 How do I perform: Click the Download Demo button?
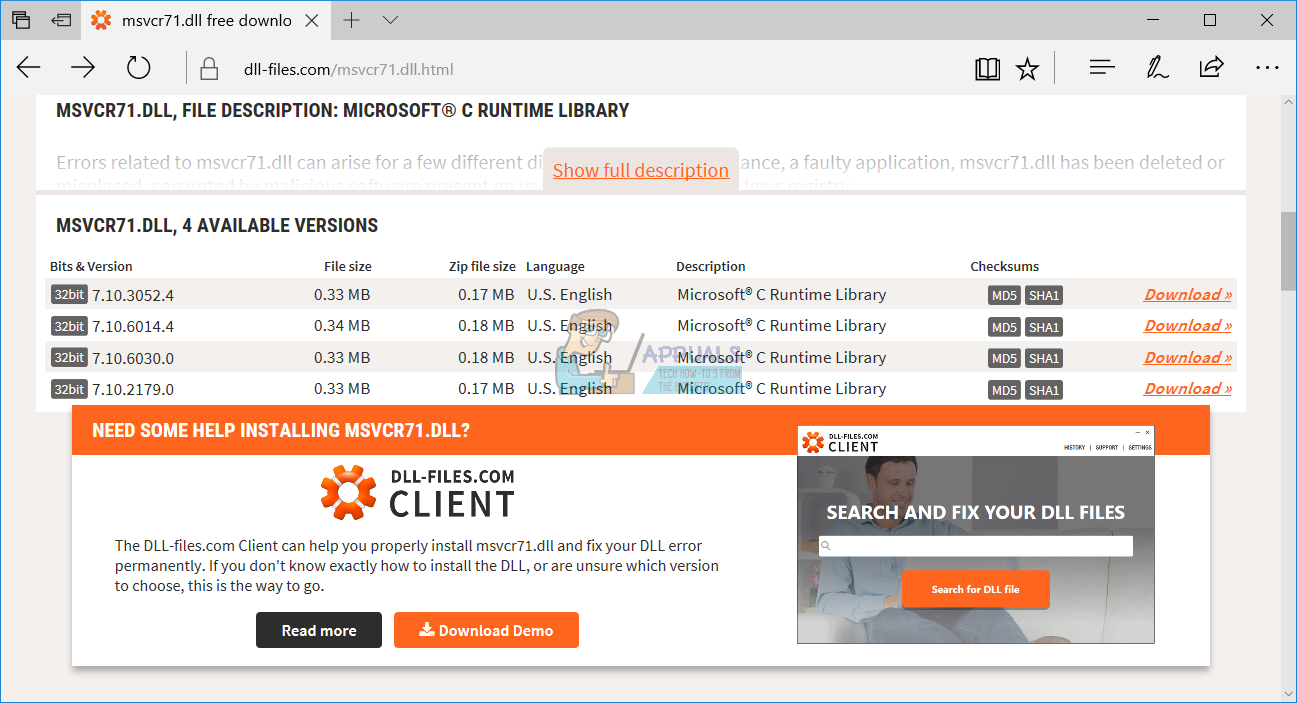(x=486, y=630)
